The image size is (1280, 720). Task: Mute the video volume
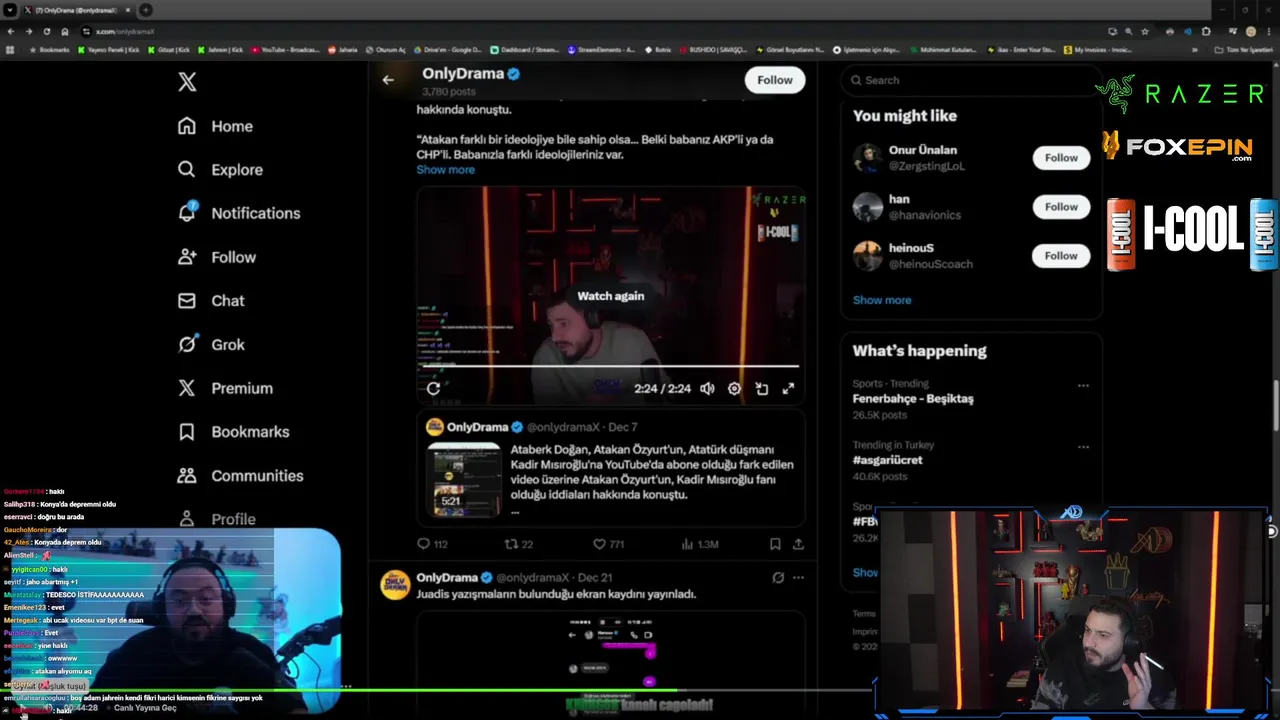click(707, 389)
